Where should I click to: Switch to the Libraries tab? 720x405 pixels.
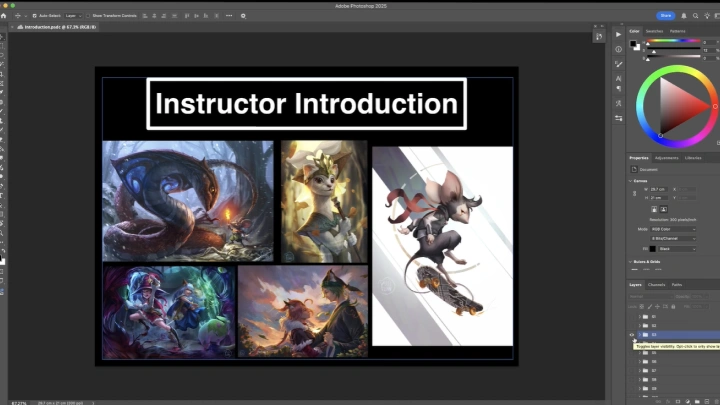tap(693, 158)
